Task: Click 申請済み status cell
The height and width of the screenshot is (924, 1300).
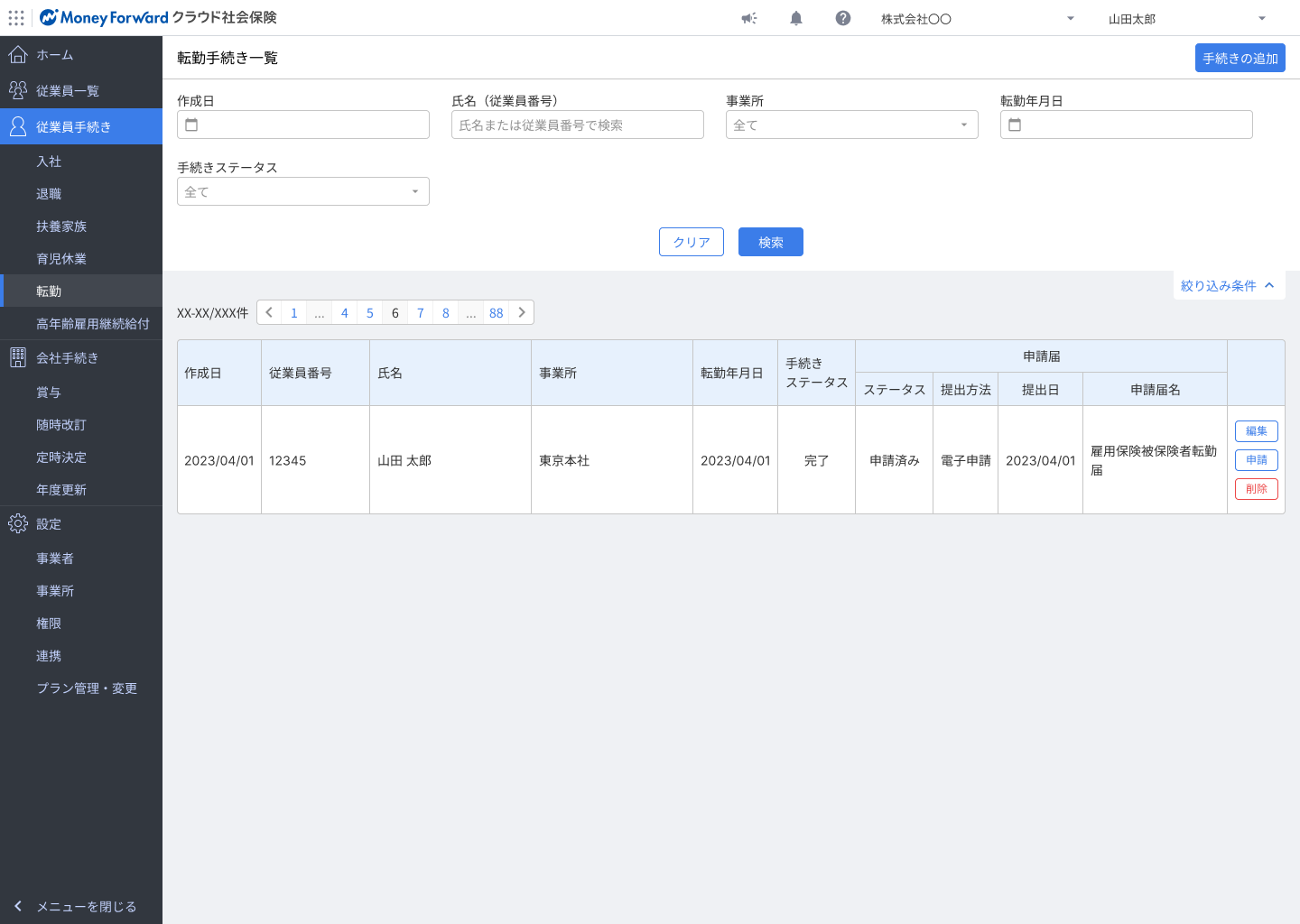Action: coord(895,460)
